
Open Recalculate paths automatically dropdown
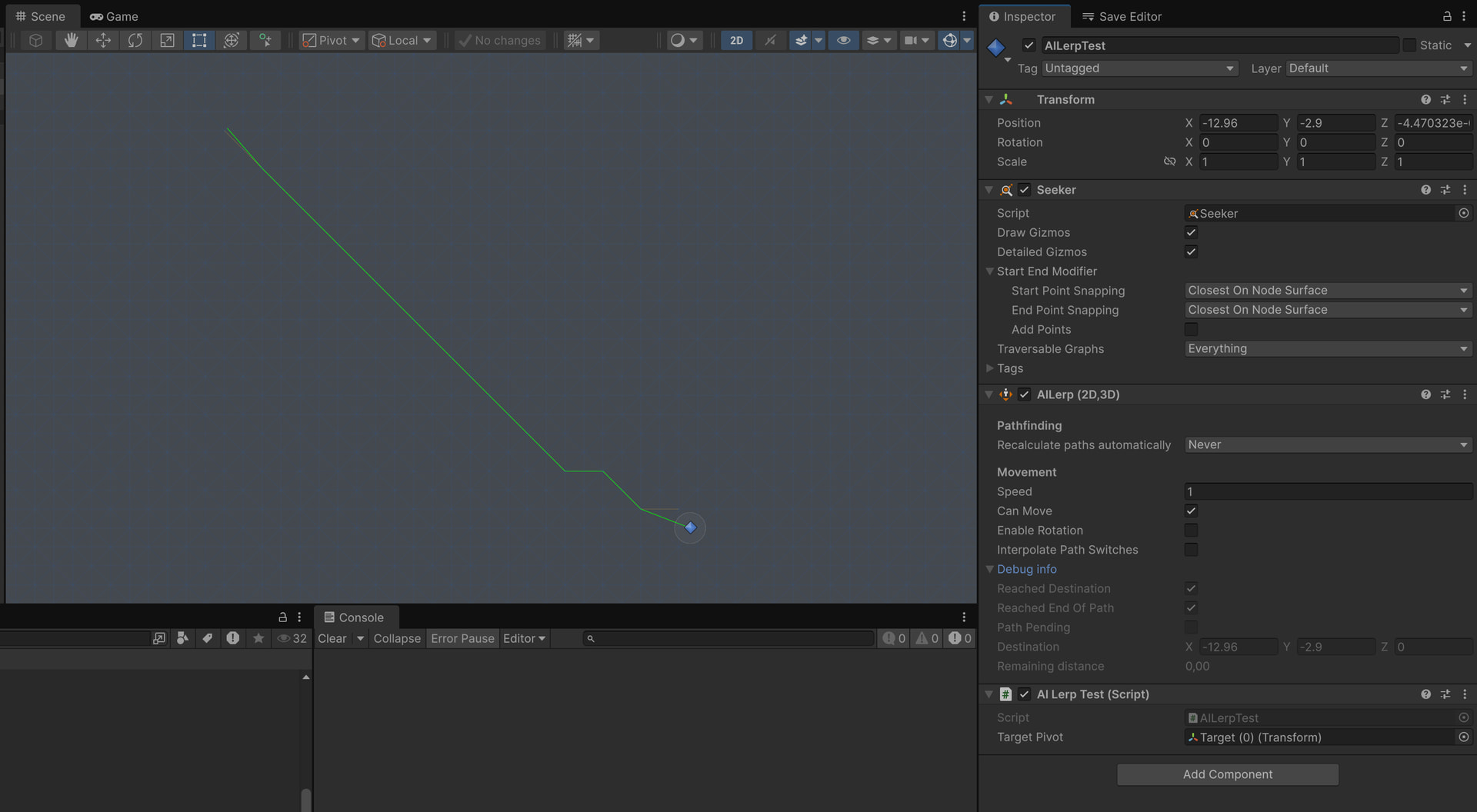pos(1327,445)
